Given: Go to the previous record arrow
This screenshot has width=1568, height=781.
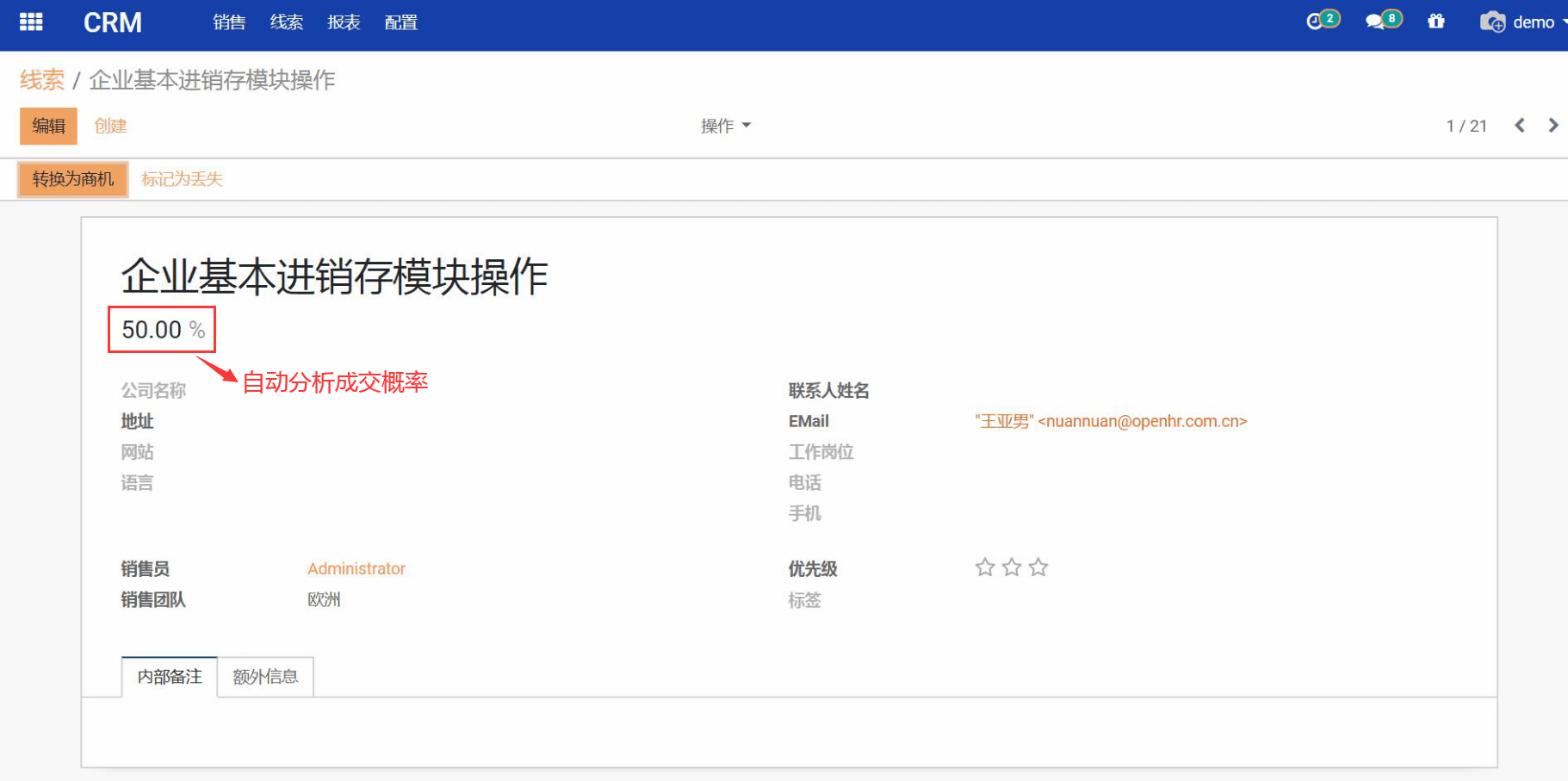Looking at the screenshot, I should coord(1520,126).
